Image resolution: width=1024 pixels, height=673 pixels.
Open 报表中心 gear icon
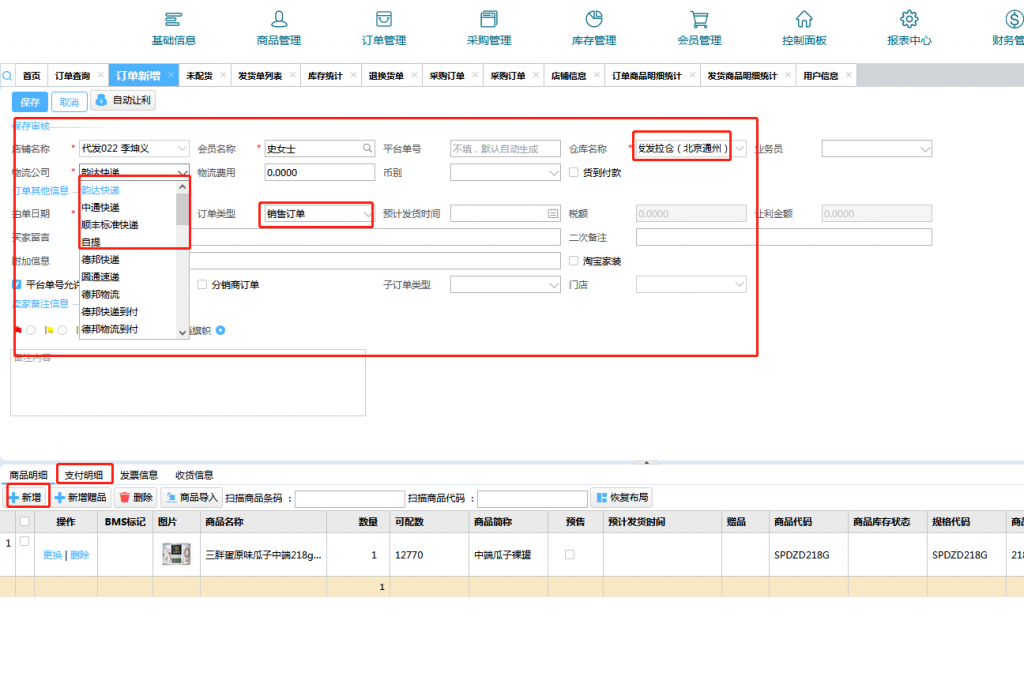[x=909, y=27]
